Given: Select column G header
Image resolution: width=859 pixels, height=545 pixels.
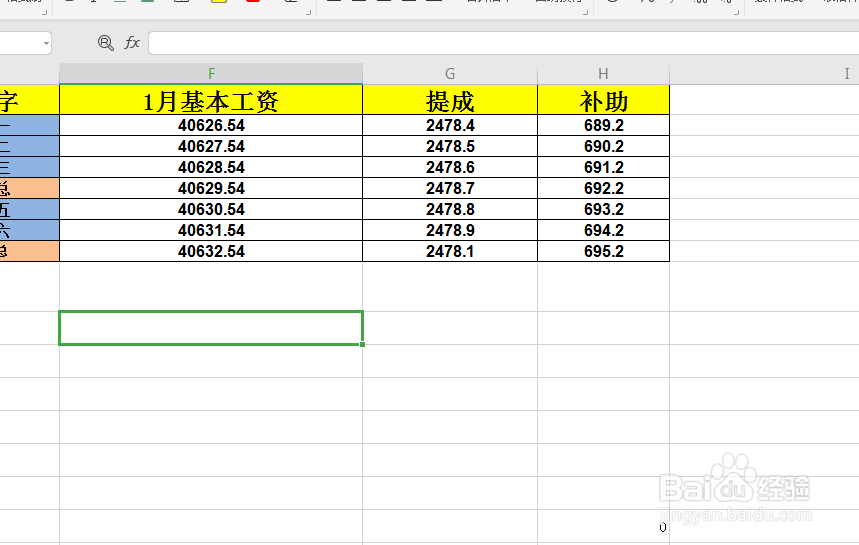Looking at the screenshot, I should click(450, 73).
